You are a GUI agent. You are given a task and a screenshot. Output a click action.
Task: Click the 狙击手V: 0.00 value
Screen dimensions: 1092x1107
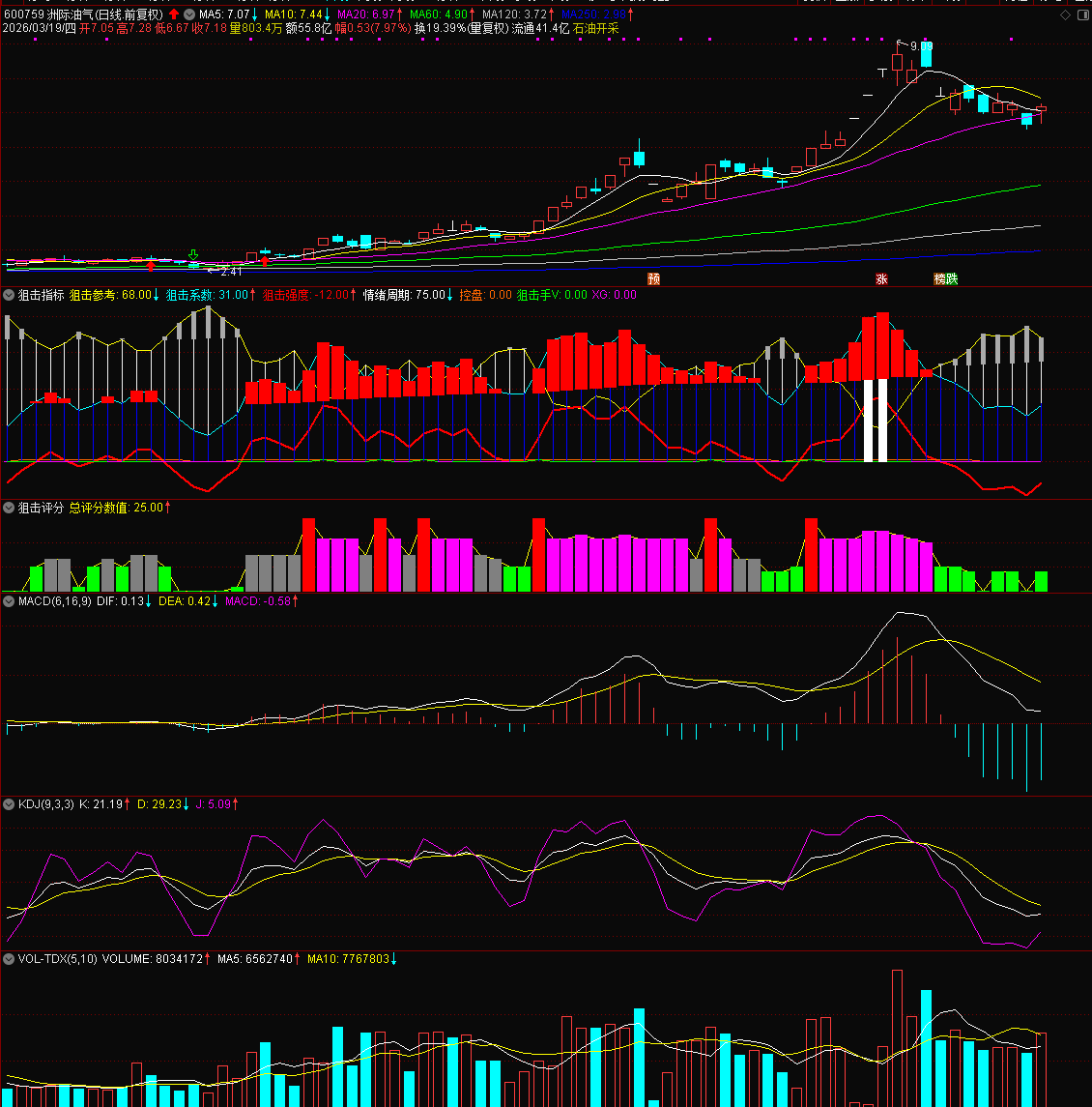tap(552, 295)
